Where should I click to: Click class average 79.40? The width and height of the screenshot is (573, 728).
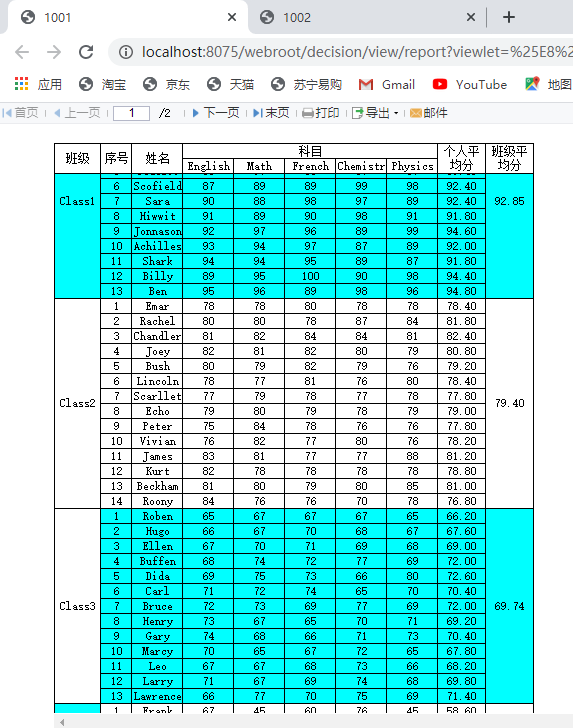[x=509, y=403]
